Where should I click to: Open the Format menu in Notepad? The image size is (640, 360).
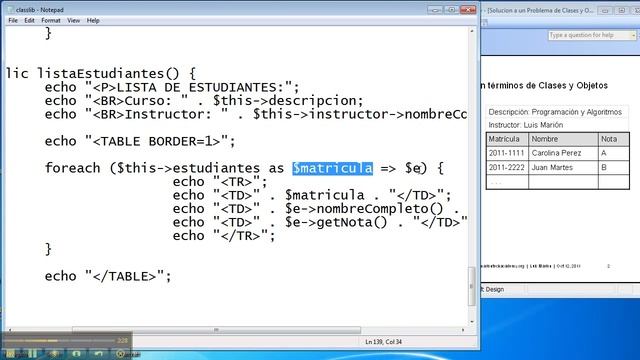[51, 20]
